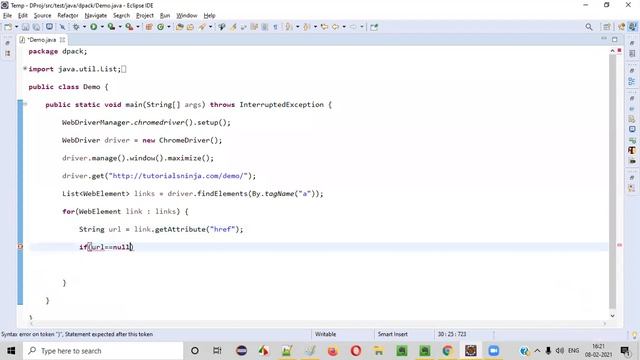
Task: Expand the Debug dropdown arrow
Action: pyautogui.click(x=84, y=27)
